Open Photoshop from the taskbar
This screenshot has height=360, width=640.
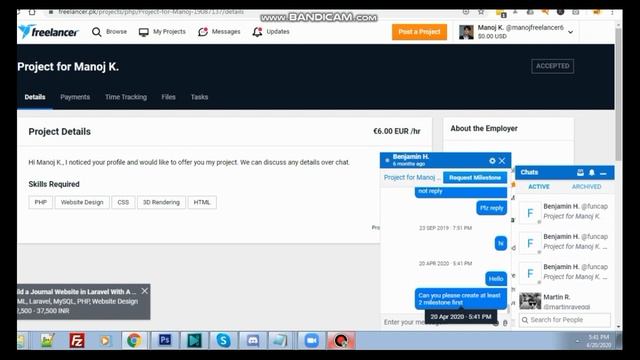165,340
